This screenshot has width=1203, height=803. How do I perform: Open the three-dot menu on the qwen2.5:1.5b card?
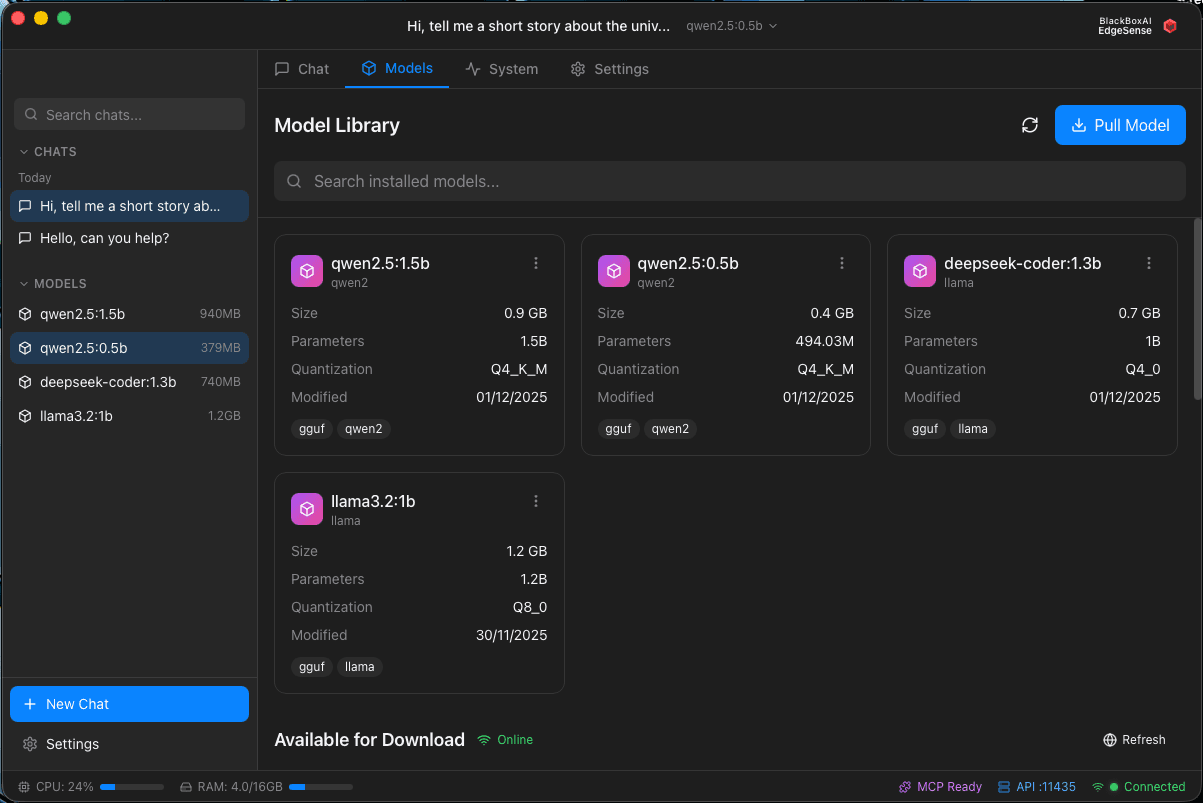coord(536,263)
